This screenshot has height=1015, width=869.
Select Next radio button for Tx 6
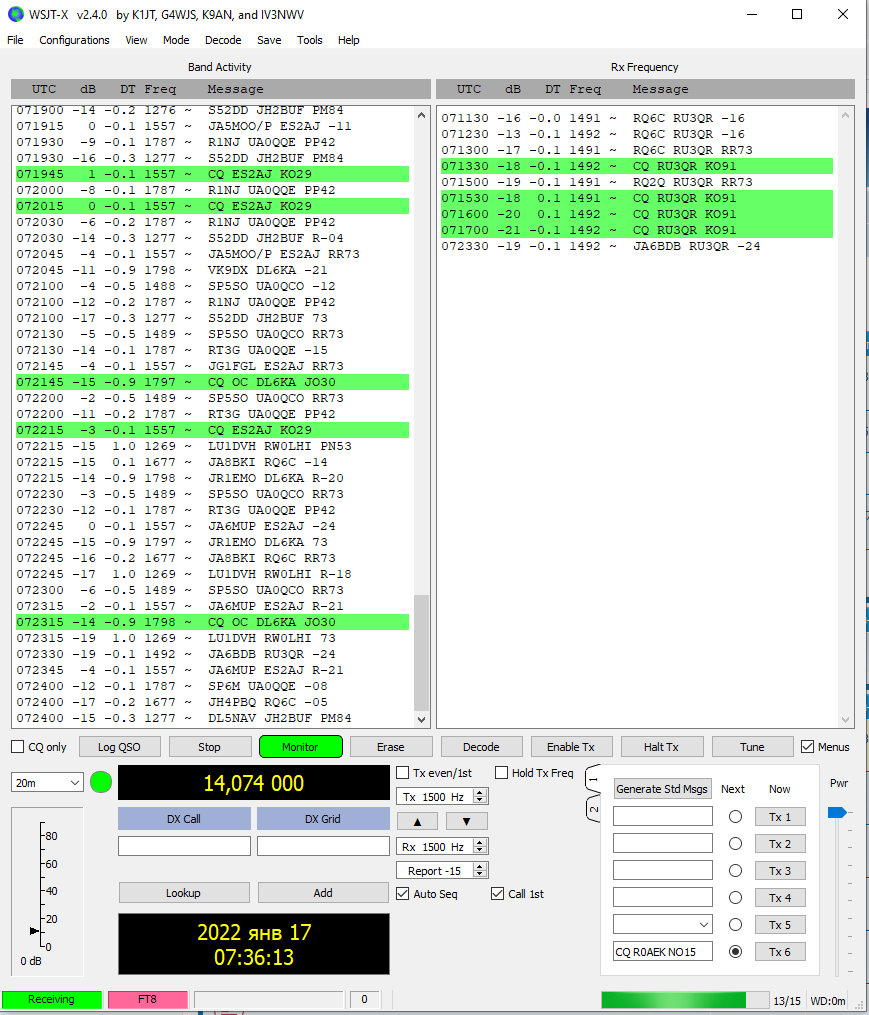735,952
